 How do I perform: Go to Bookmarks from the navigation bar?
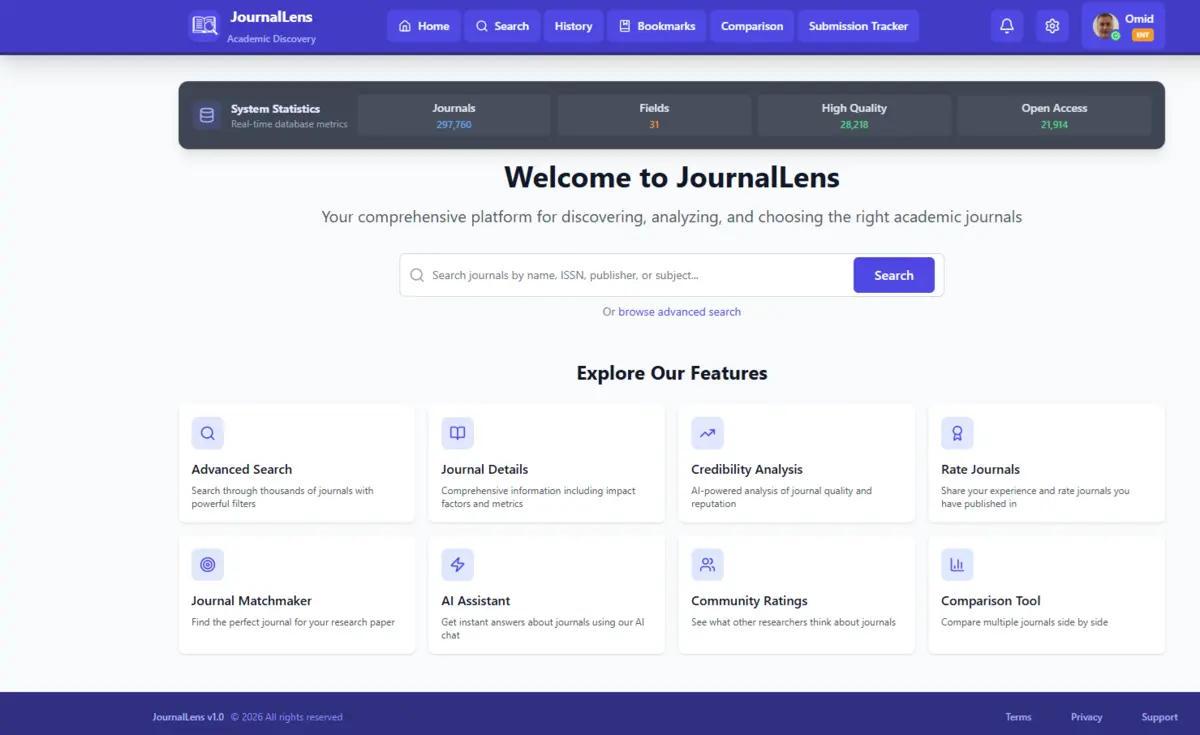coord(656,26)
